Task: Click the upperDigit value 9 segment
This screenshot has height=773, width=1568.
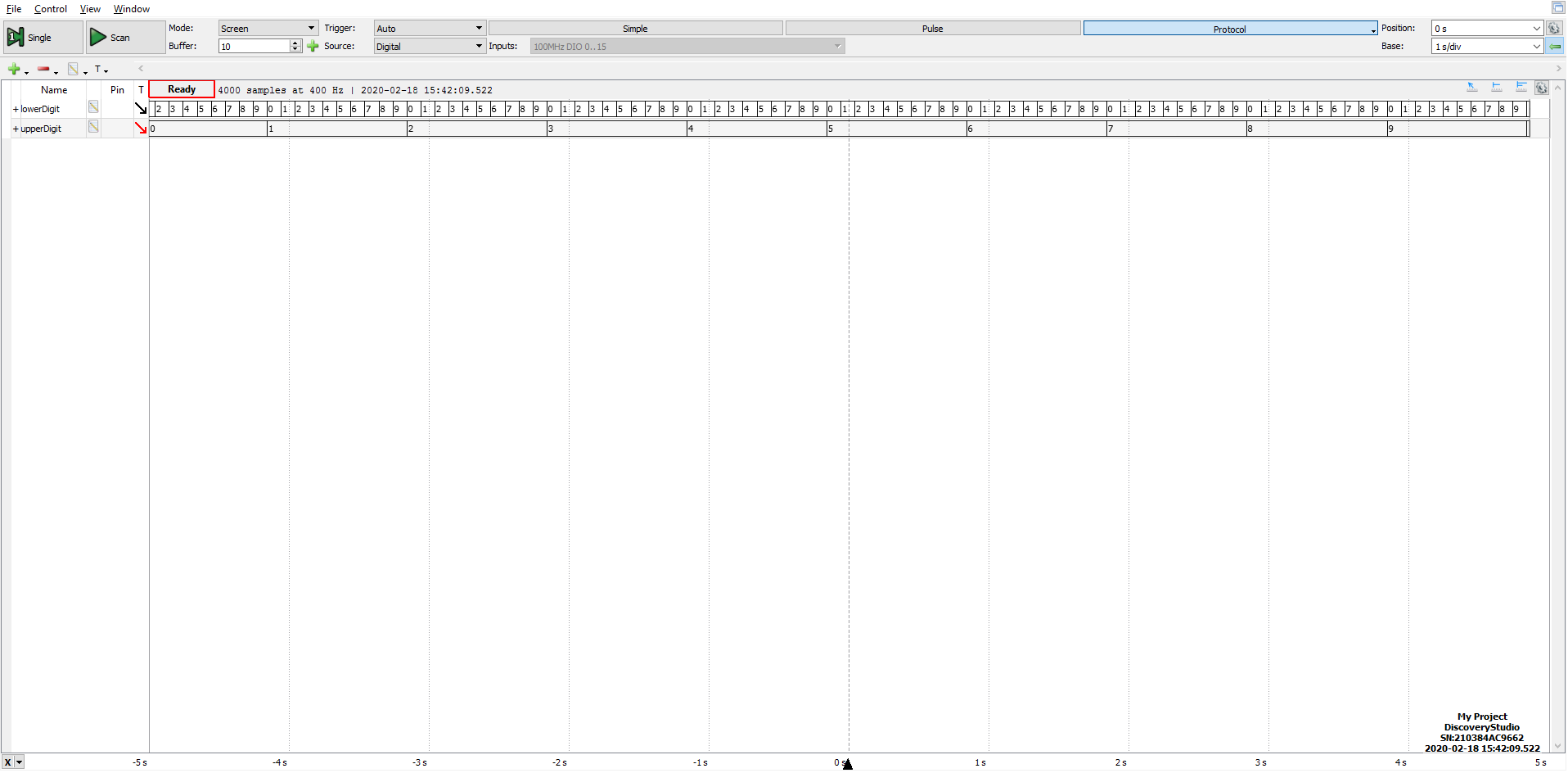Action: 1458,129
